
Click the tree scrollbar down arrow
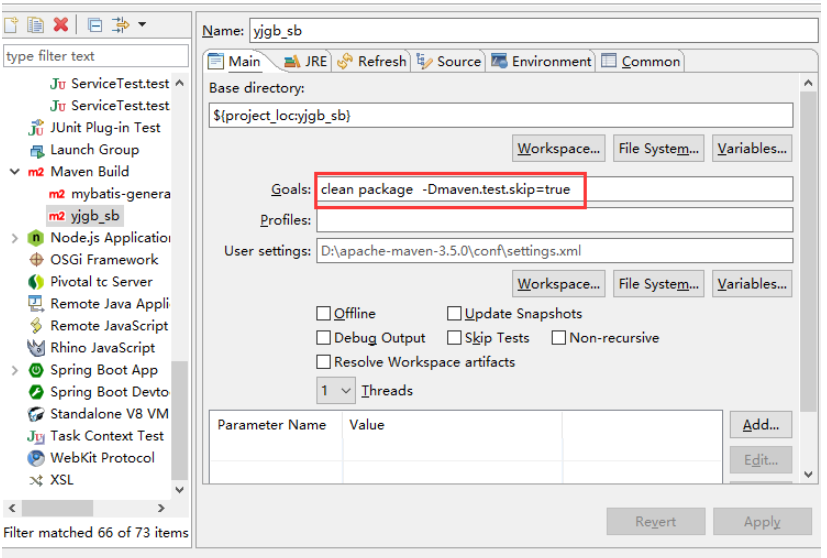pyautogui.click(x=180, y=490)
